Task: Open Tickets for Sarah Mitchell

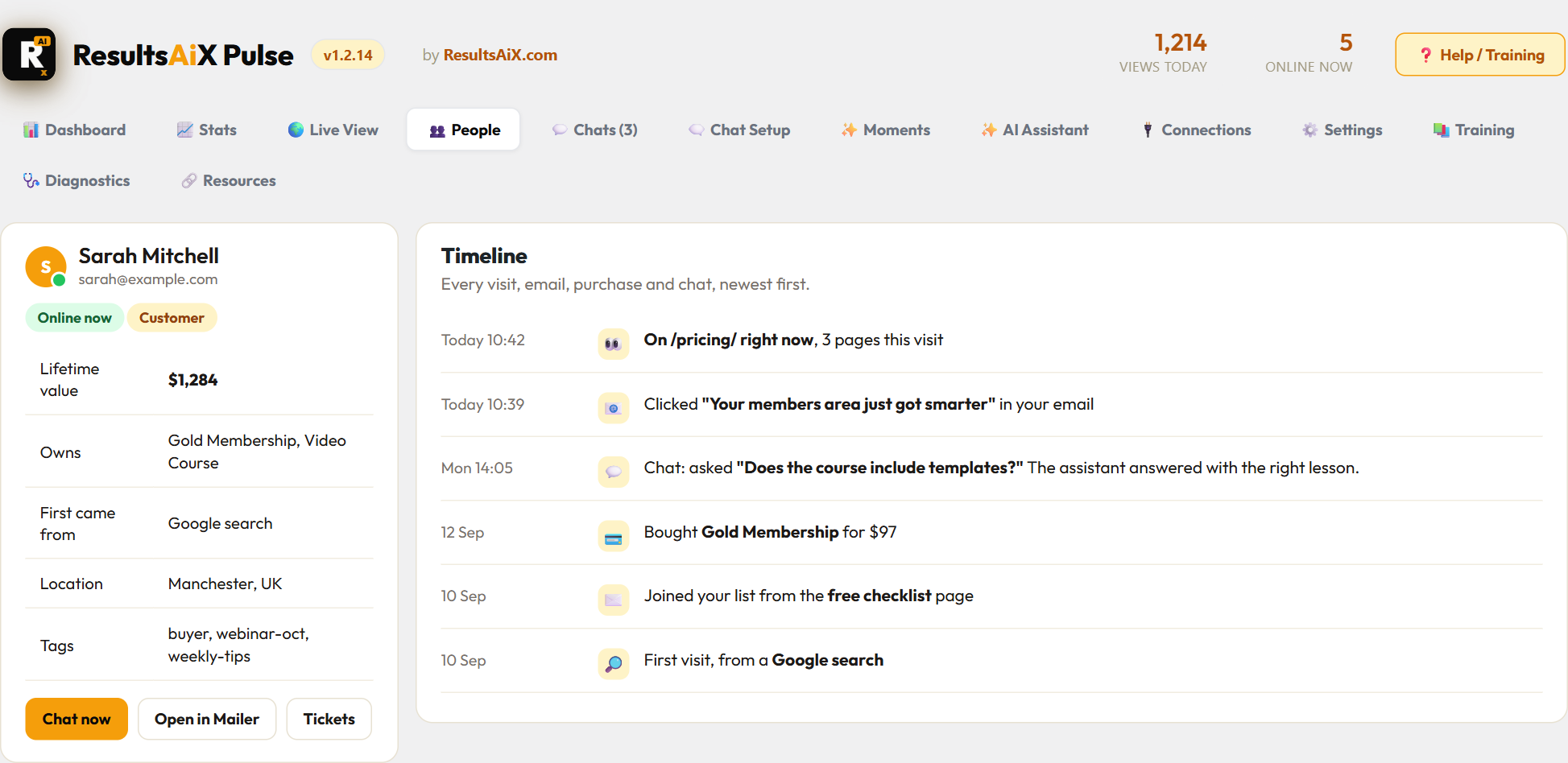Action: point(329,719)
